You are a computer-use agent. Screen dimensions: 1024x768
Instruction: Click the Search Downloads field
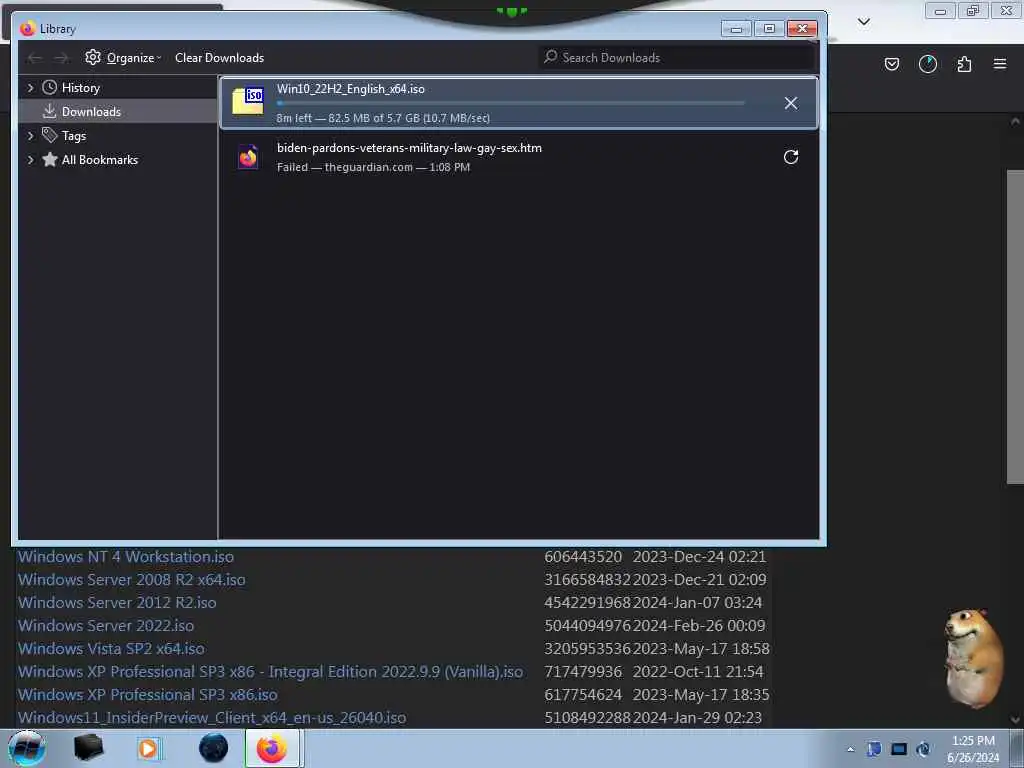[678, 57]
